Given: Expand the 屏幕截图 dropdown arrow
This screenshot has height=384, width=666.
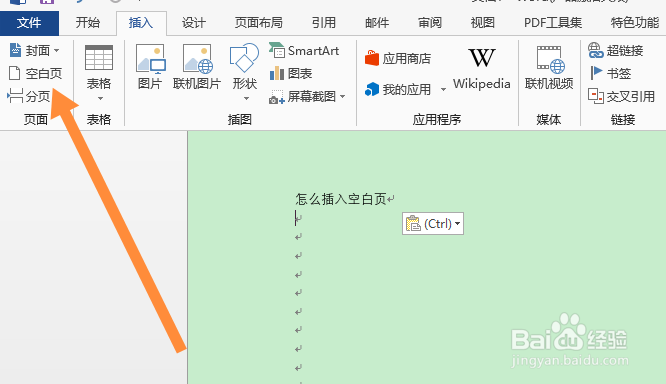Looking at the screenshot, I should 343,96.
